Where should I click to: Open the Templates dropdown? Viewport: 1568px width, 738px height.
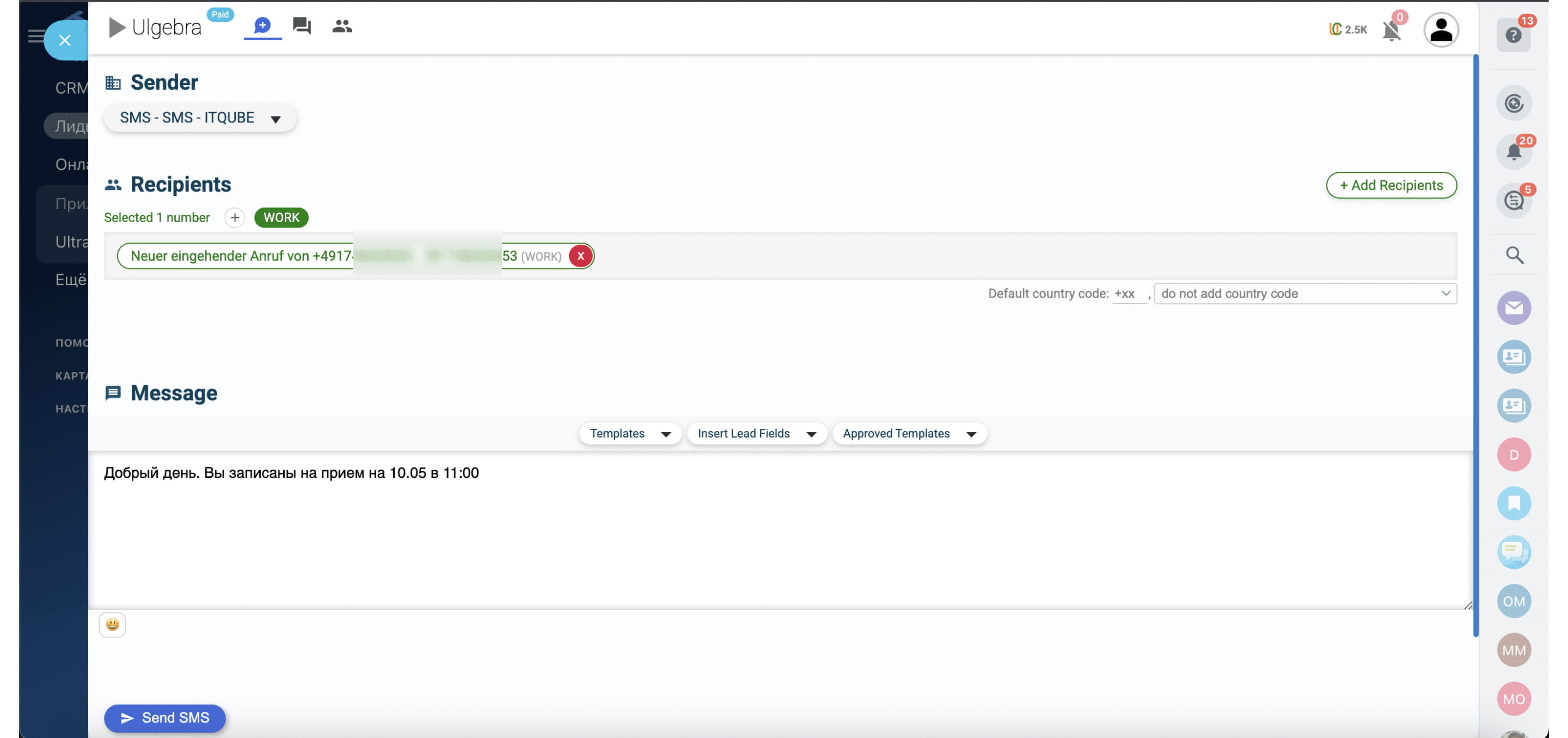pyautogui.click(x=629, y=433)
